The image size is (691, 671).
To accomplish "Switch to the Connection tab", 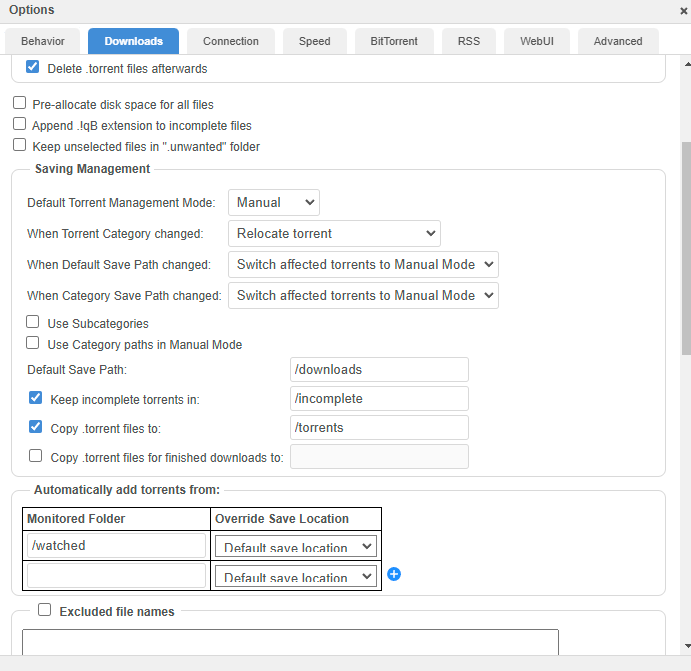I will coord(230,41).
